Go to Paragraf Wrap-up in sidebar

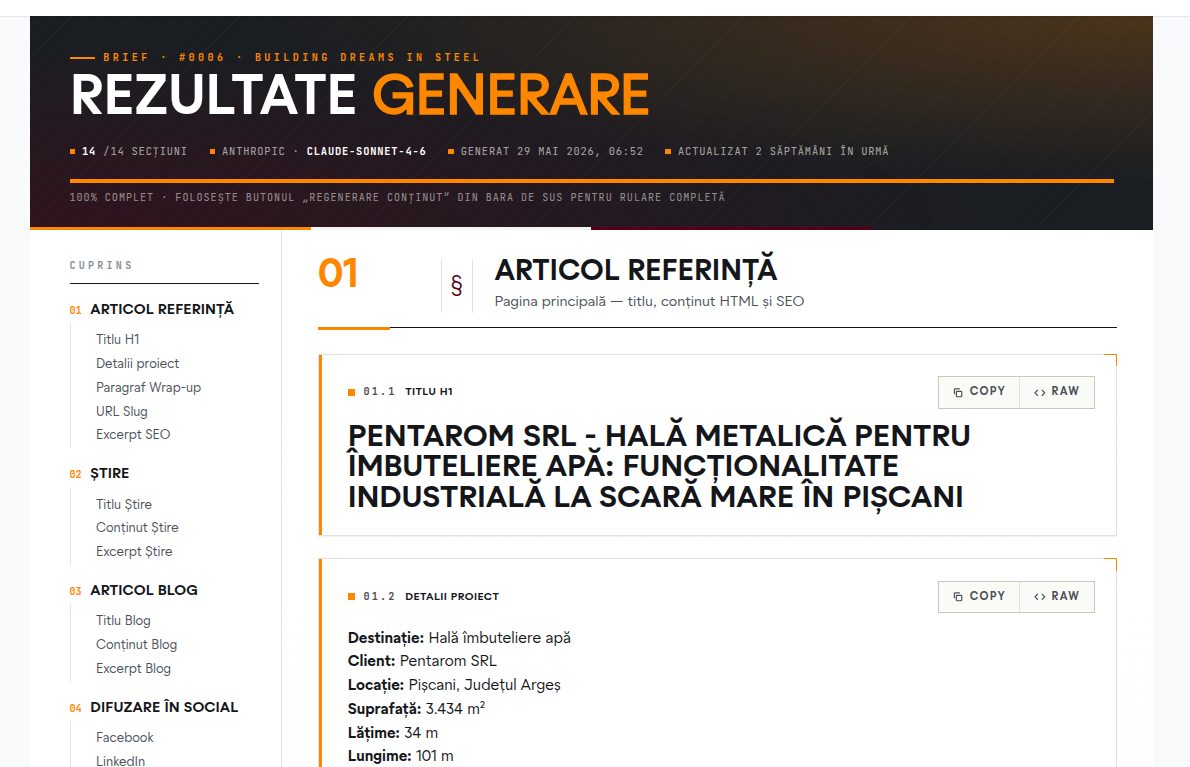coord(148,388)
